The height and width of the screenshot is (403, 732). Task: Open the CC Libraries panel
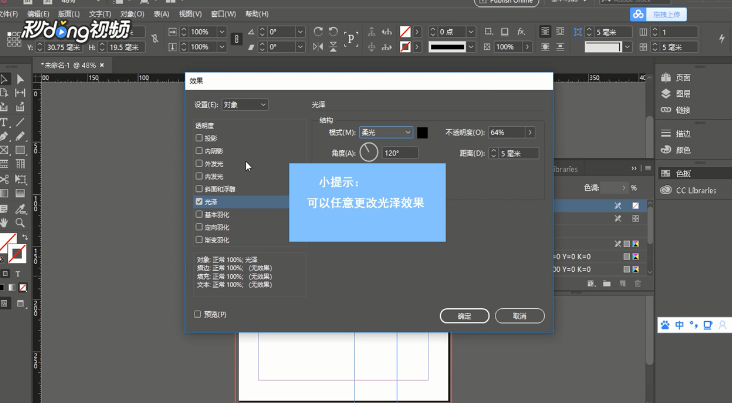(688, 190)
